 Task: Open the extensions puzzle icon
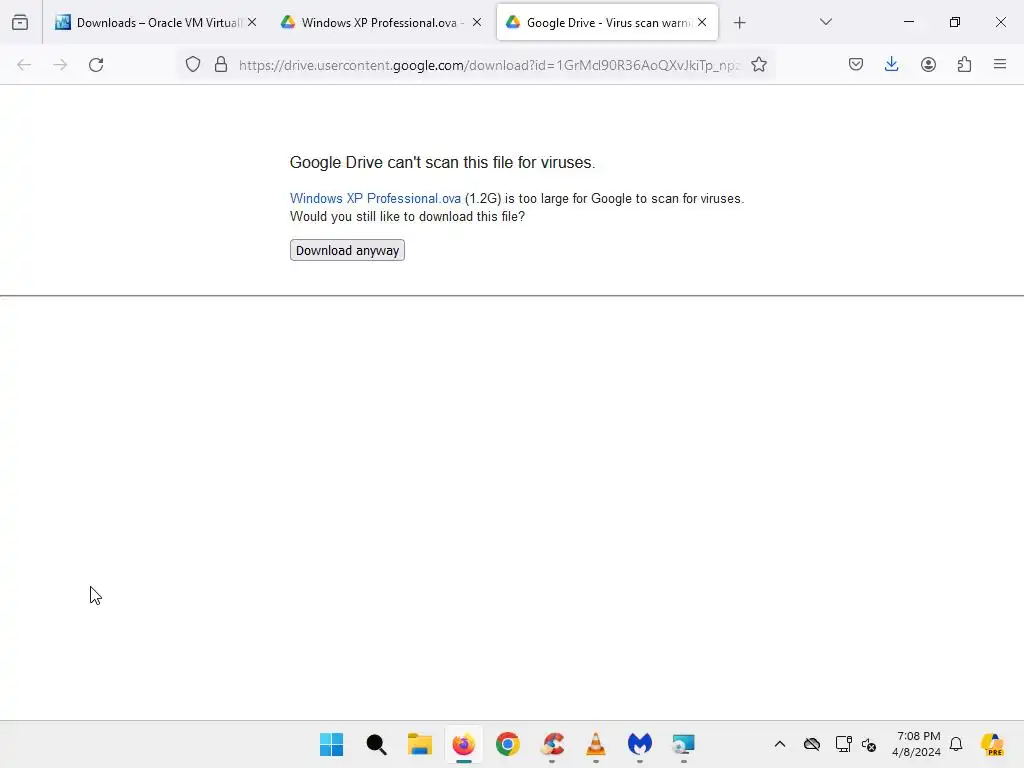(964, 64)
